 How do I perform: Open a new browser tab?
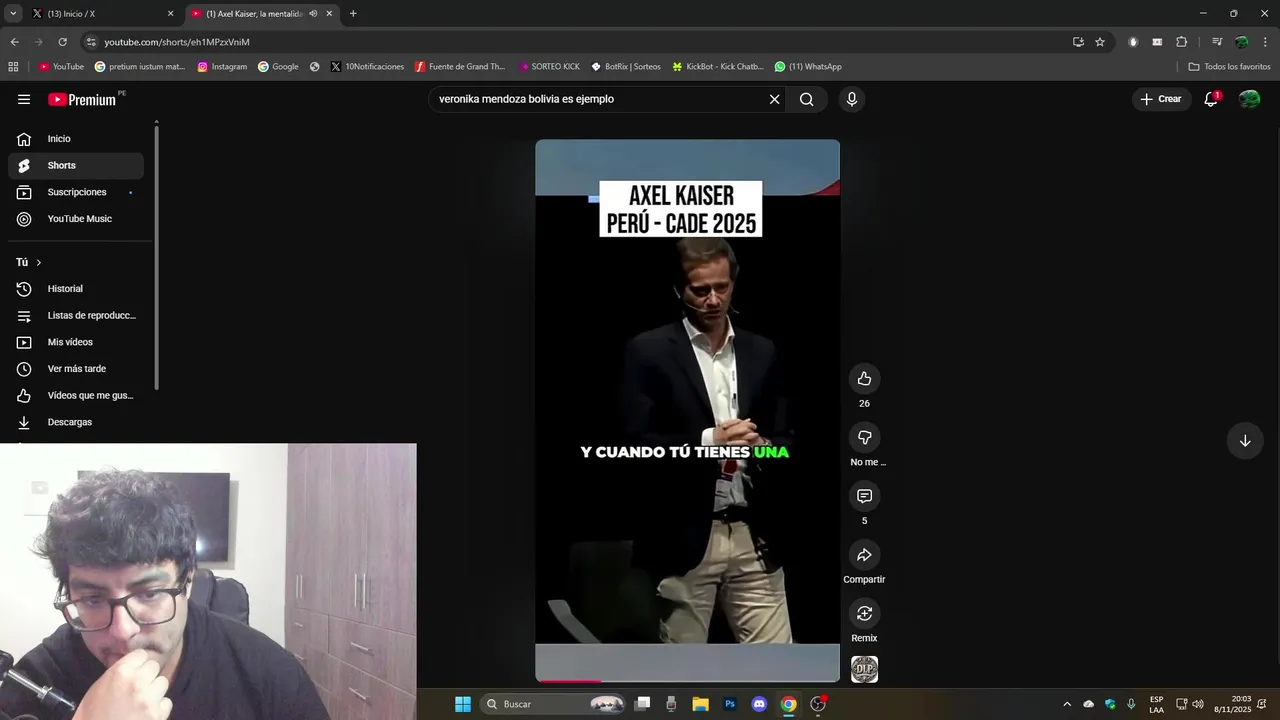point(353,14)
